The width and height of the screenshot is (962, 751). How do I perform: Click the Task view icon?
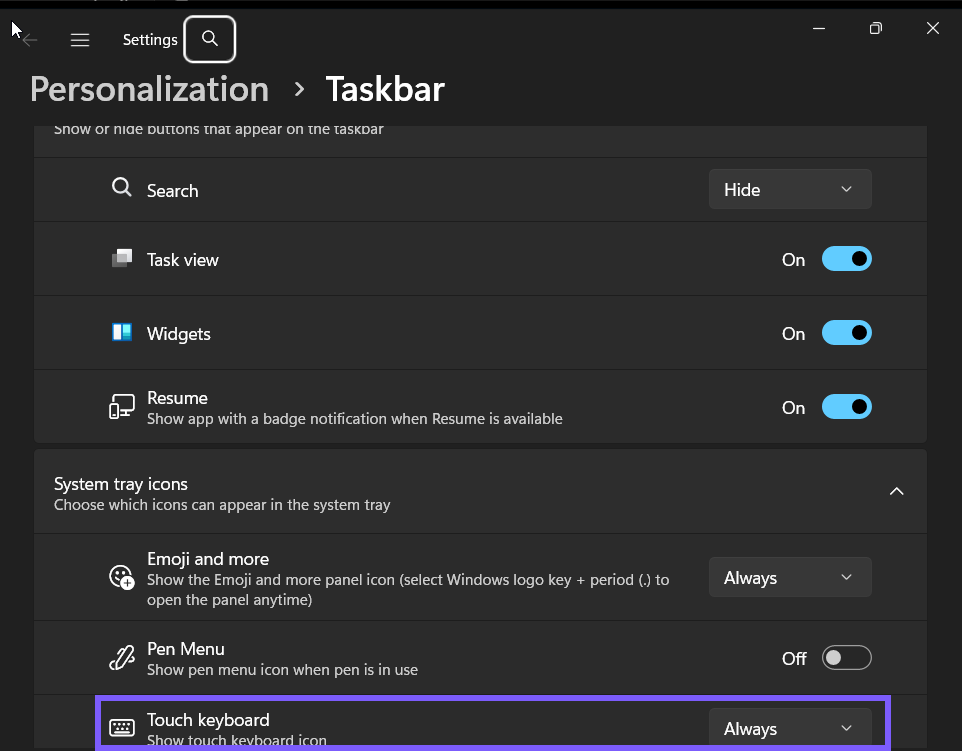(121, 258)
